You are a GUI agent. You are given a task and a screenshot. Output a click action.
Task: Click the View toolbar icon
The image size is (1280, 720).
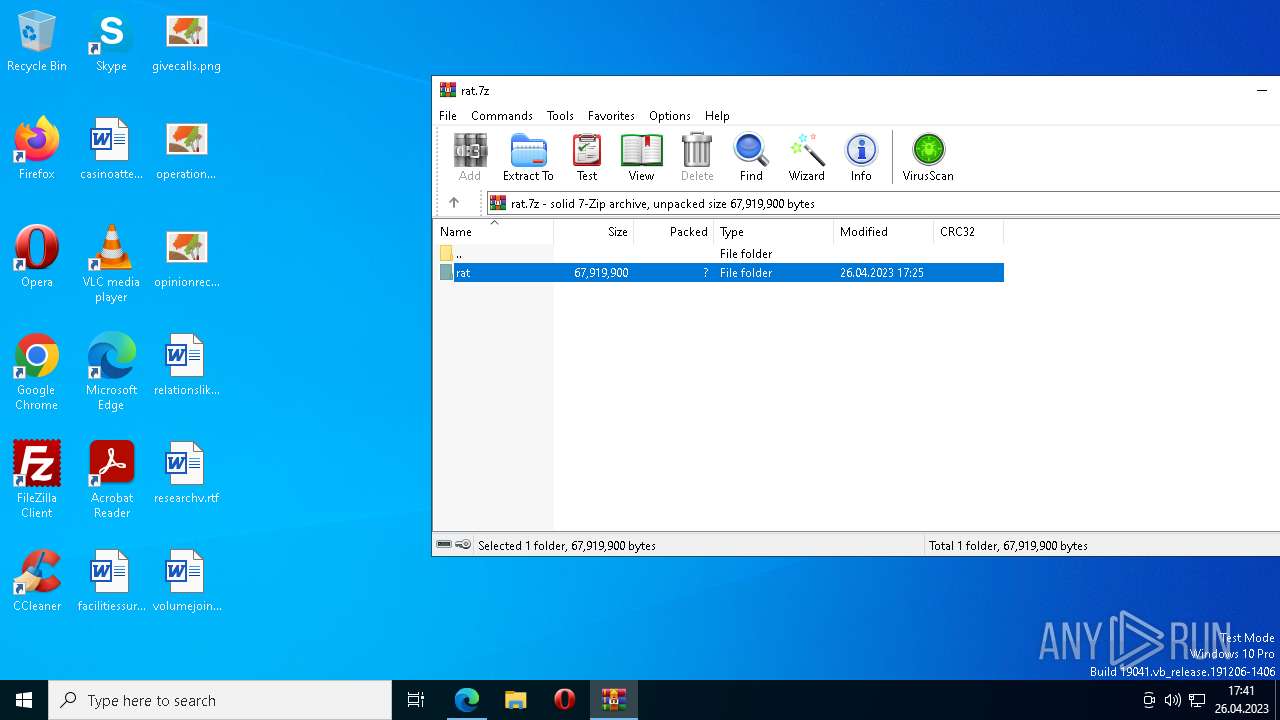641,158
